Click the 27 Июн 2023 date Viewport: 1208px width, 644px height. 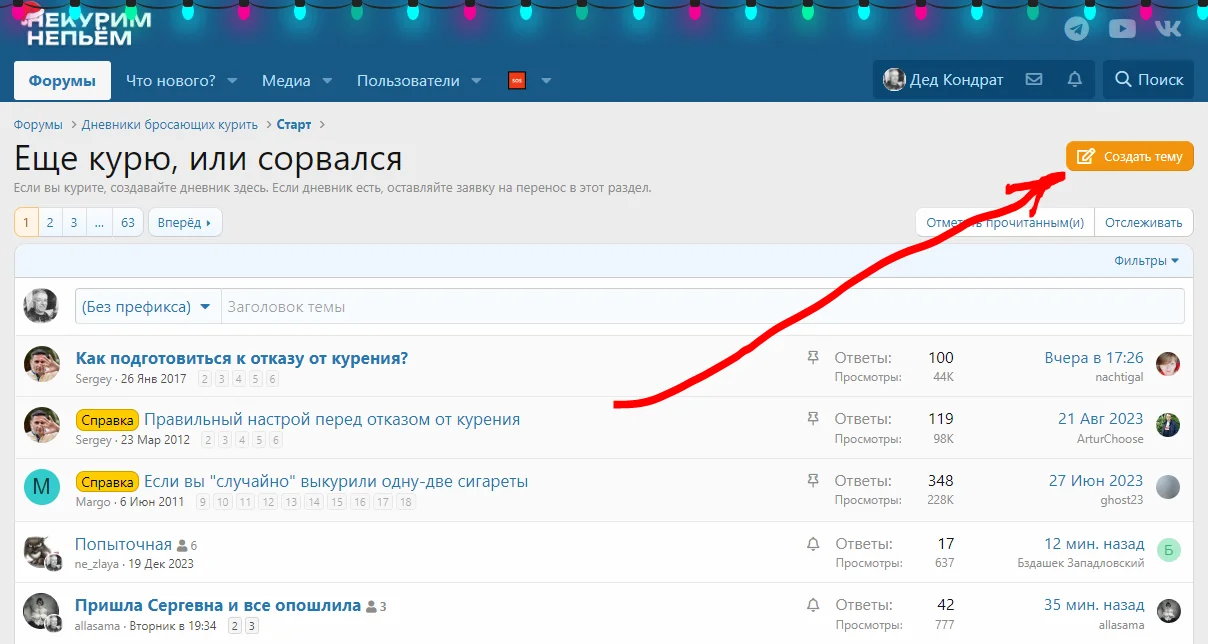pos(1096,480)
